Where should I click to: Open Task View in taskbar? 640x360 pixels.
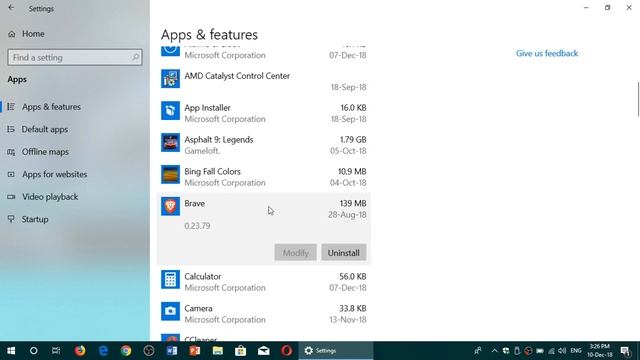pyautogui.click(x=56, y=351)
